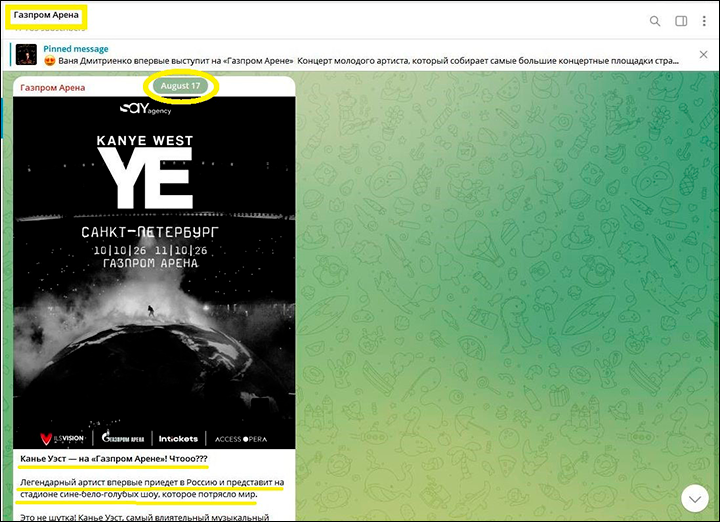Click the Газпром Арена channel title header
720x522 pixels.
tap(46, 15)
